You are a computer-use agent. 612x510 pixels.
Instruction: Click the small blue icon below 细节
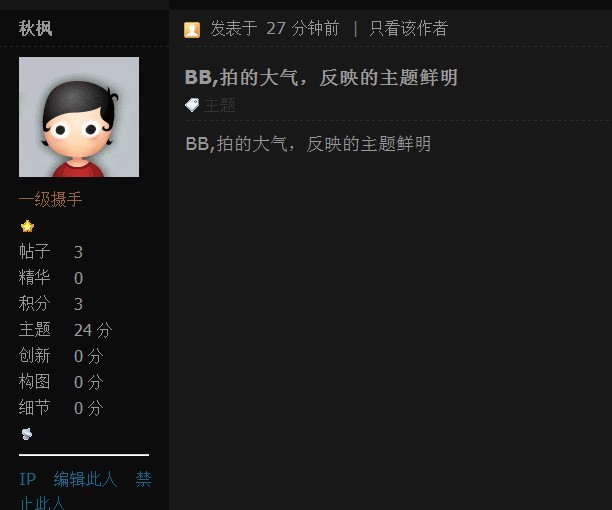[27, 434]
